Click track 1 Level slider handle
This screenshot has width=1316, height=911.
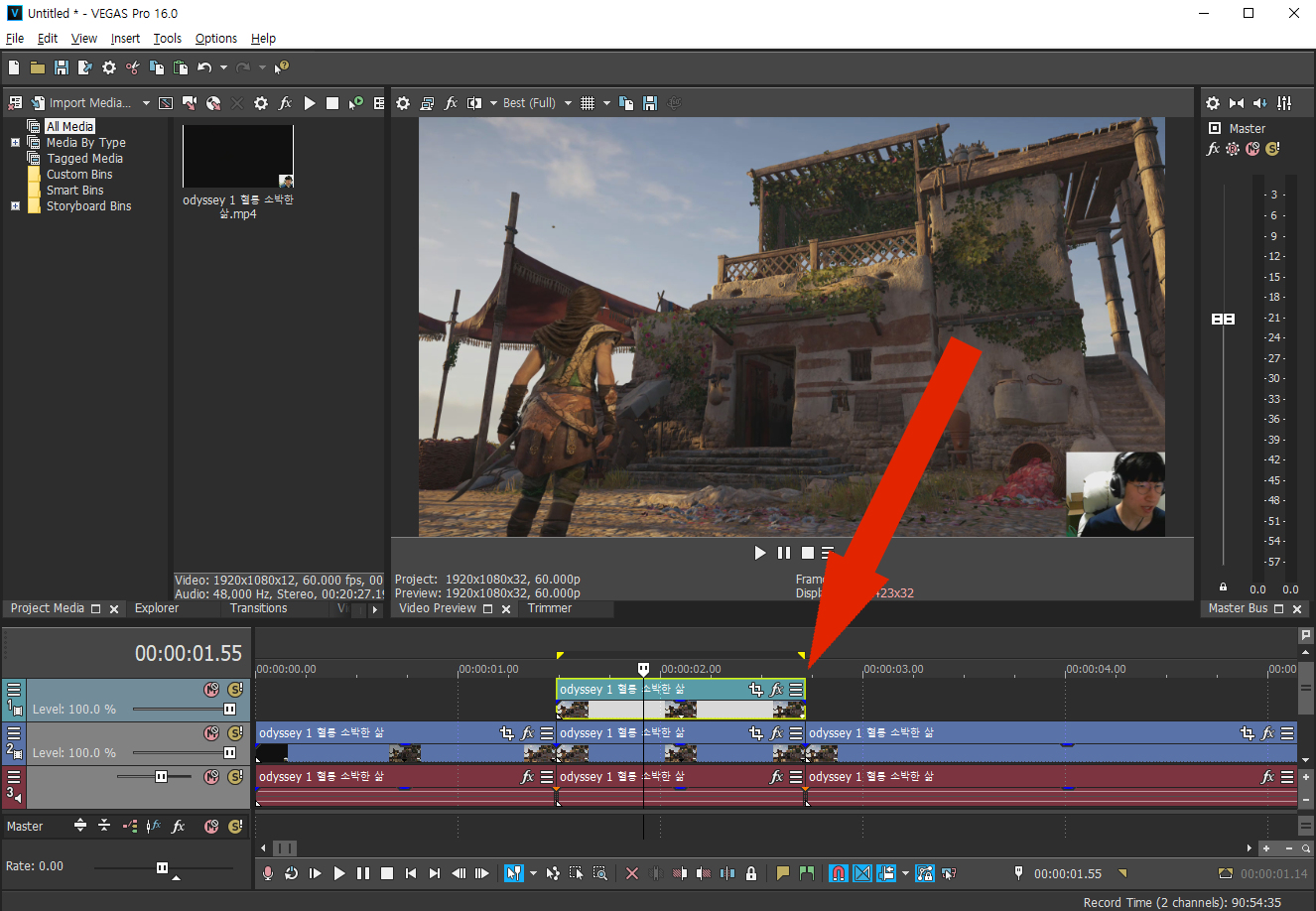click(x=229, y=710)
